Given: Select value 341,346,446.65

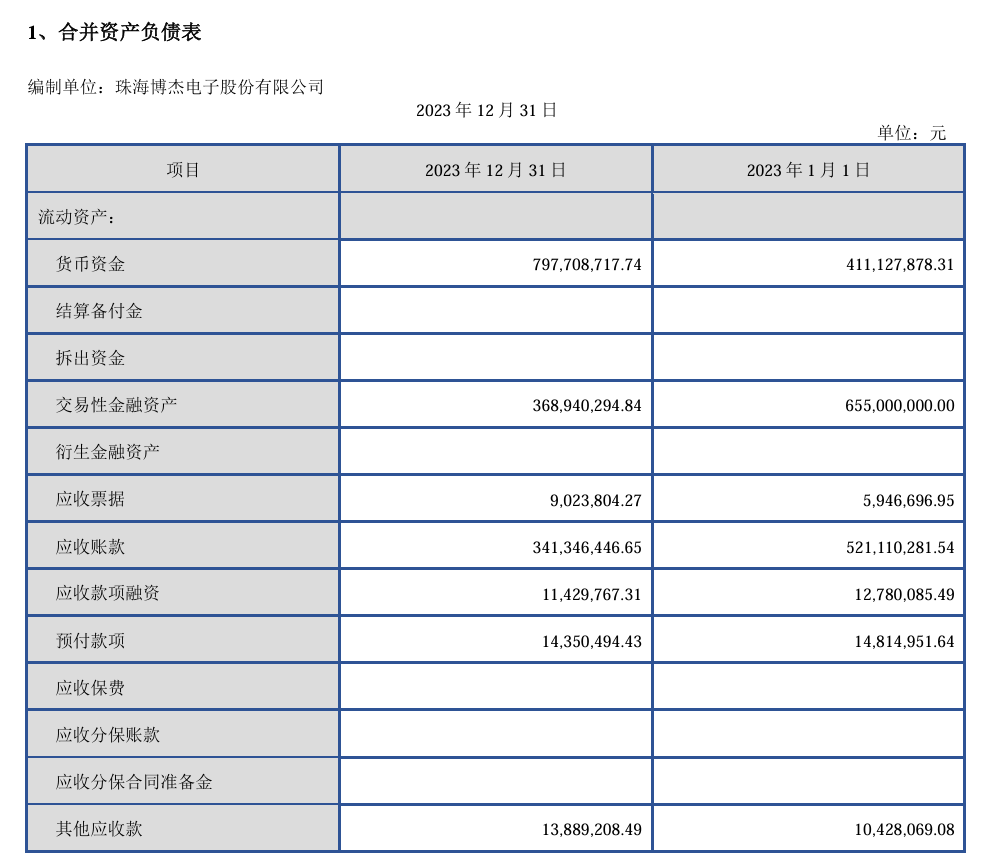Looking at the screenshot, I should [587, 547].
